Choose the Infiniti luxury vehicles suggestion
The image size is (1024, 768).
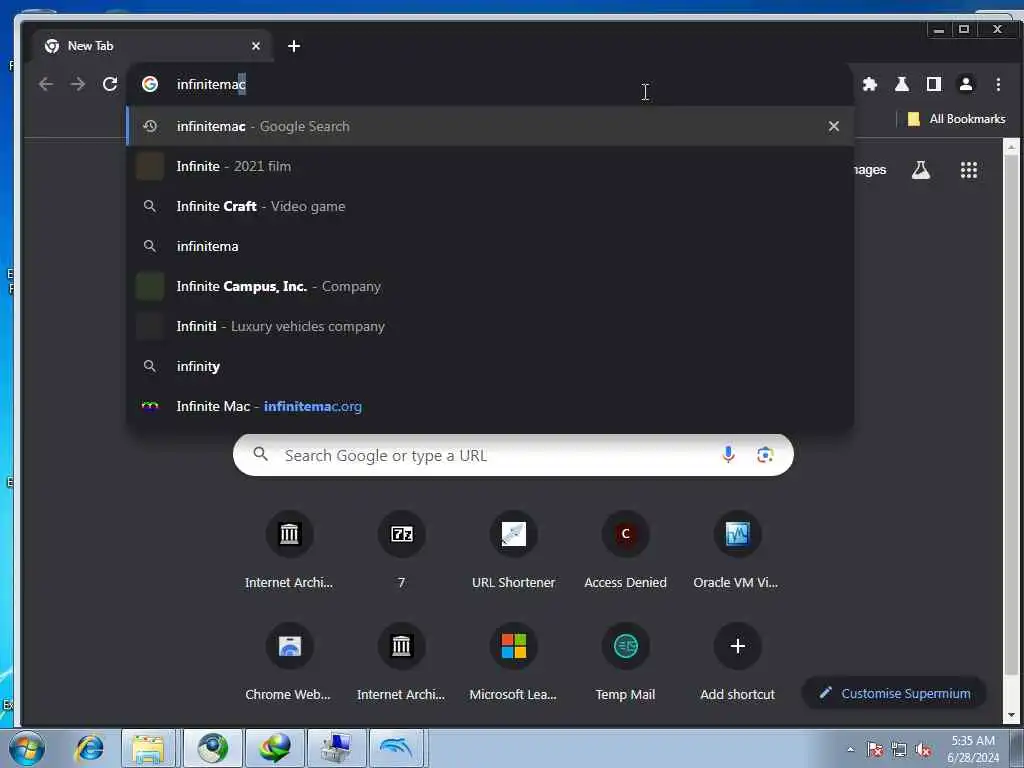(490, 327)
